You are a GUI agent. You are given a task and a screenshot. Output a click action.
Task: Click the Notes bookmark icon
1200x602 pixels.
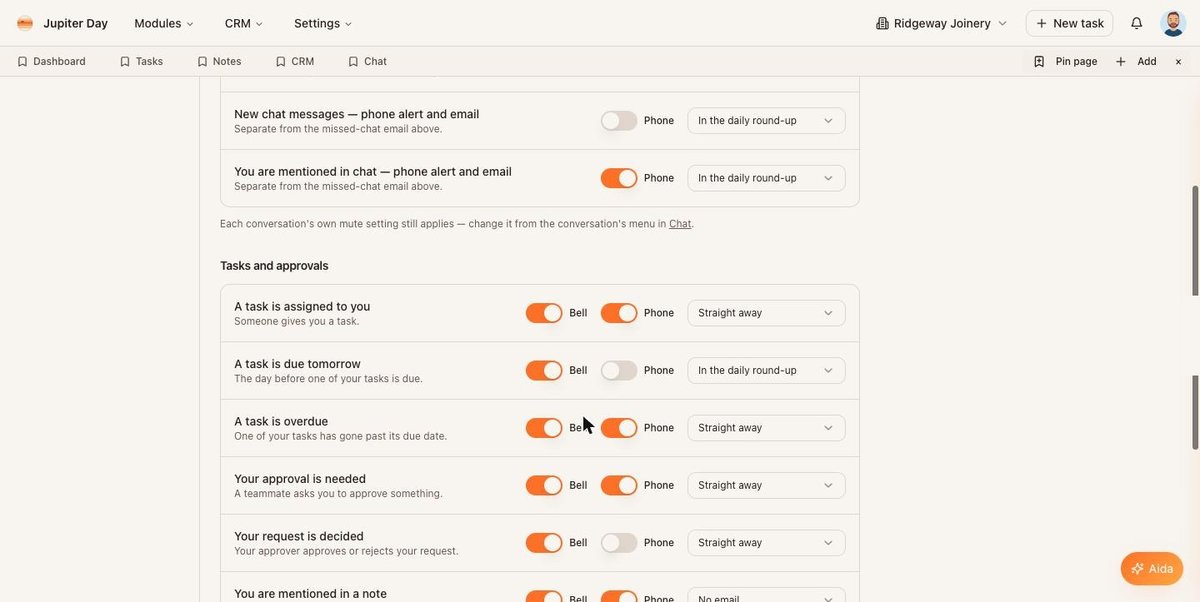pyautogui.click(x=202, y=61)
